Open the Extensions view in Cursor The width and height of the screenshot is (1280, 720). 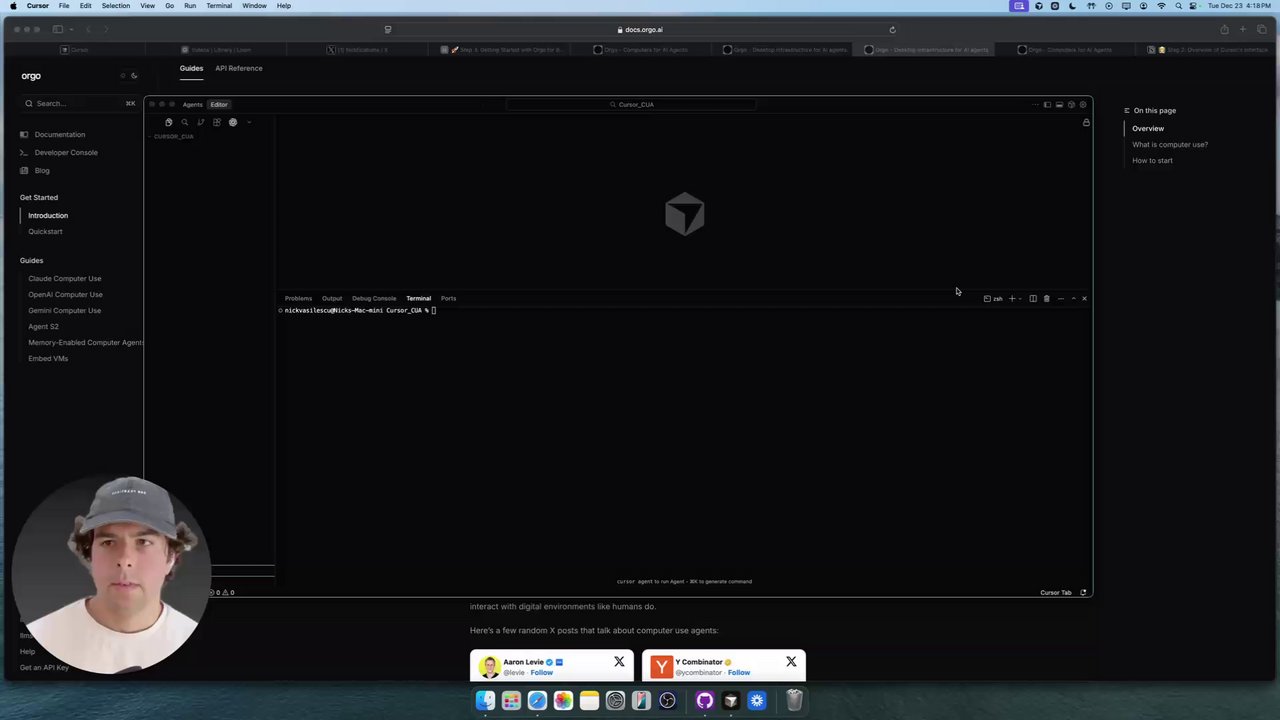[217, 122]
